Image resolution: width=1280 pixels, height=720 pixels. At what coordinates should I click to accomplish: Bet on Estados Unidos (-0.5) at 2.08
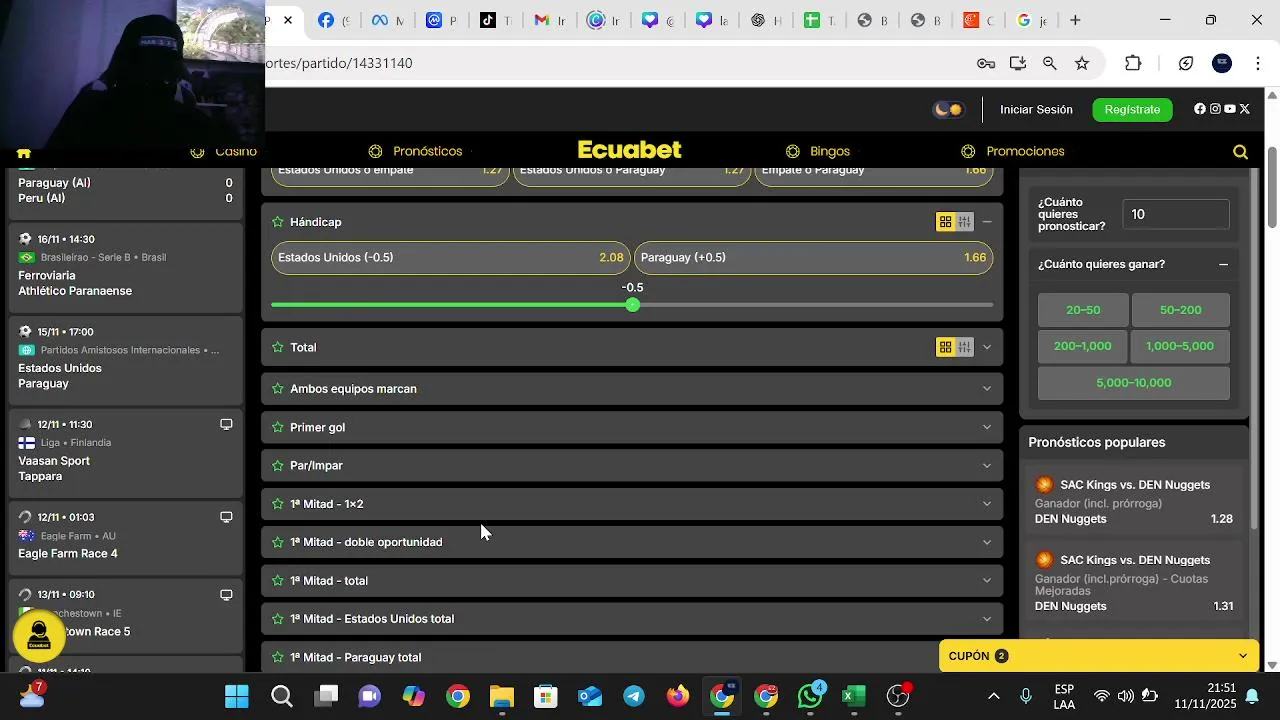(450, 257)
